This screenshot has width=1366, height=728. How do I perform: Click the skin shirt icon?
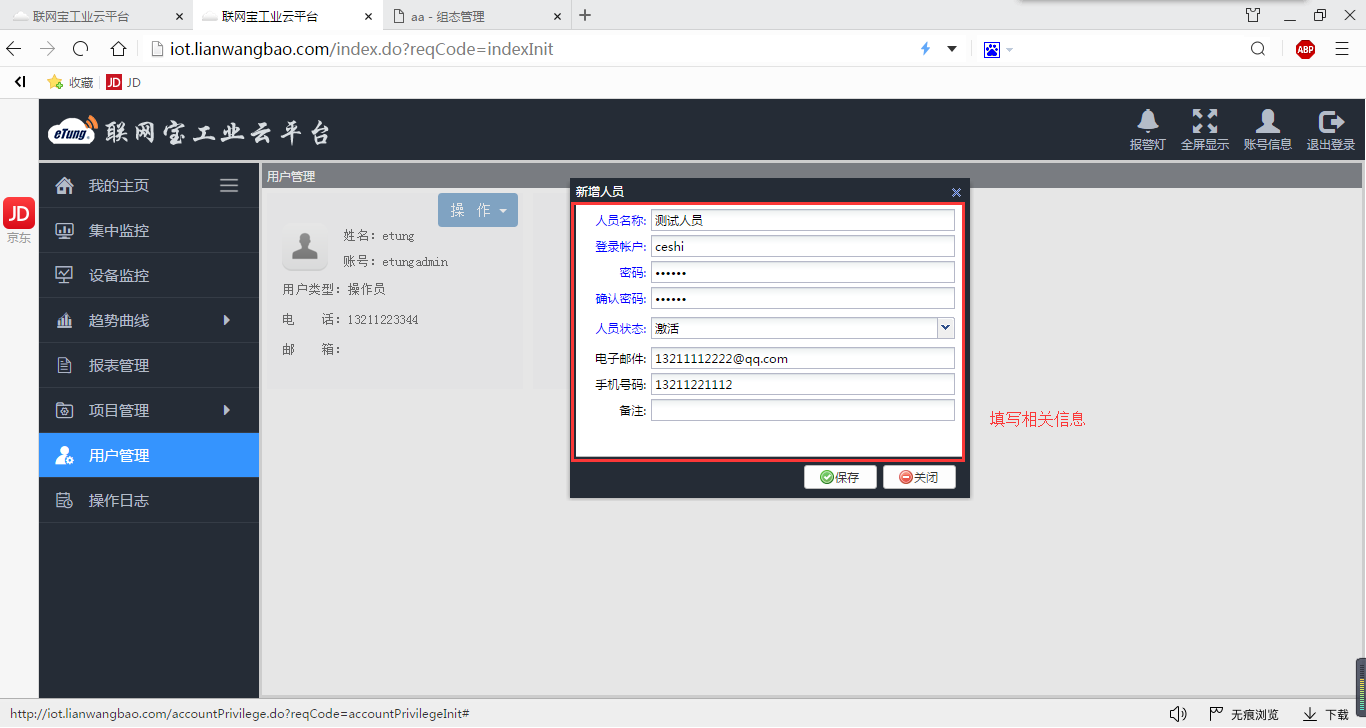(1253, 15)
